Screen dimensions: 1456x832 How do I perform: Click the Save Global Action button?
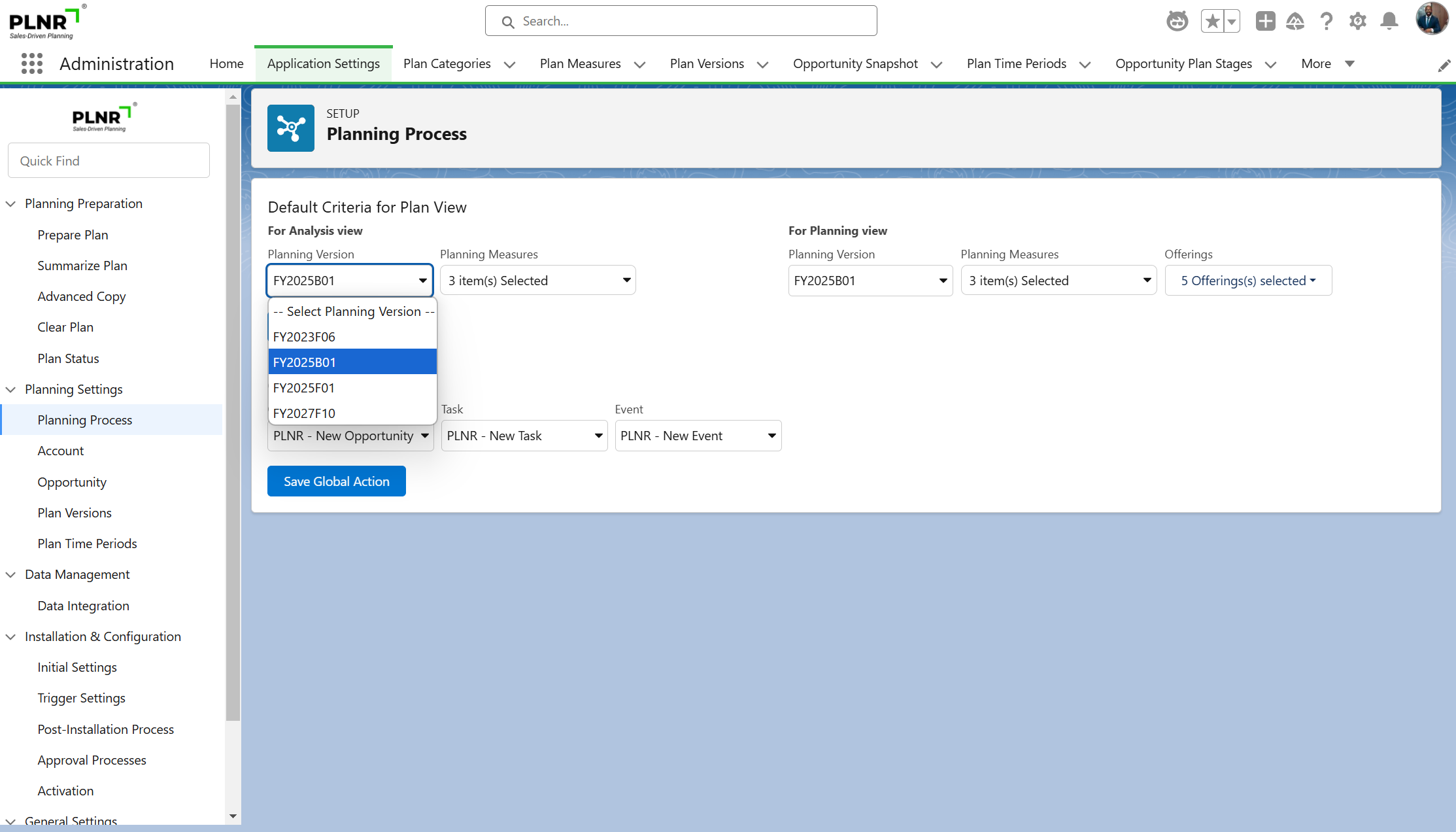(x=336, y=481)
